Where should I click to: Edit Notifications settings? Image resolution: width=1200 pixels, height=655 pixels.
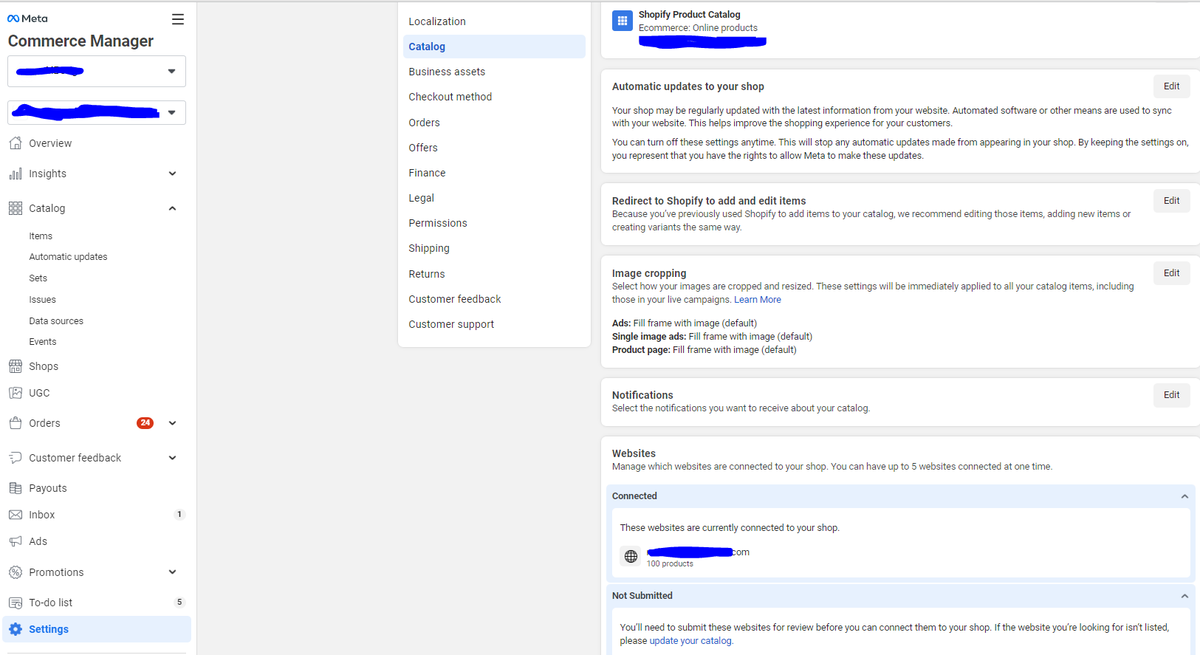tap(1171, 395)
